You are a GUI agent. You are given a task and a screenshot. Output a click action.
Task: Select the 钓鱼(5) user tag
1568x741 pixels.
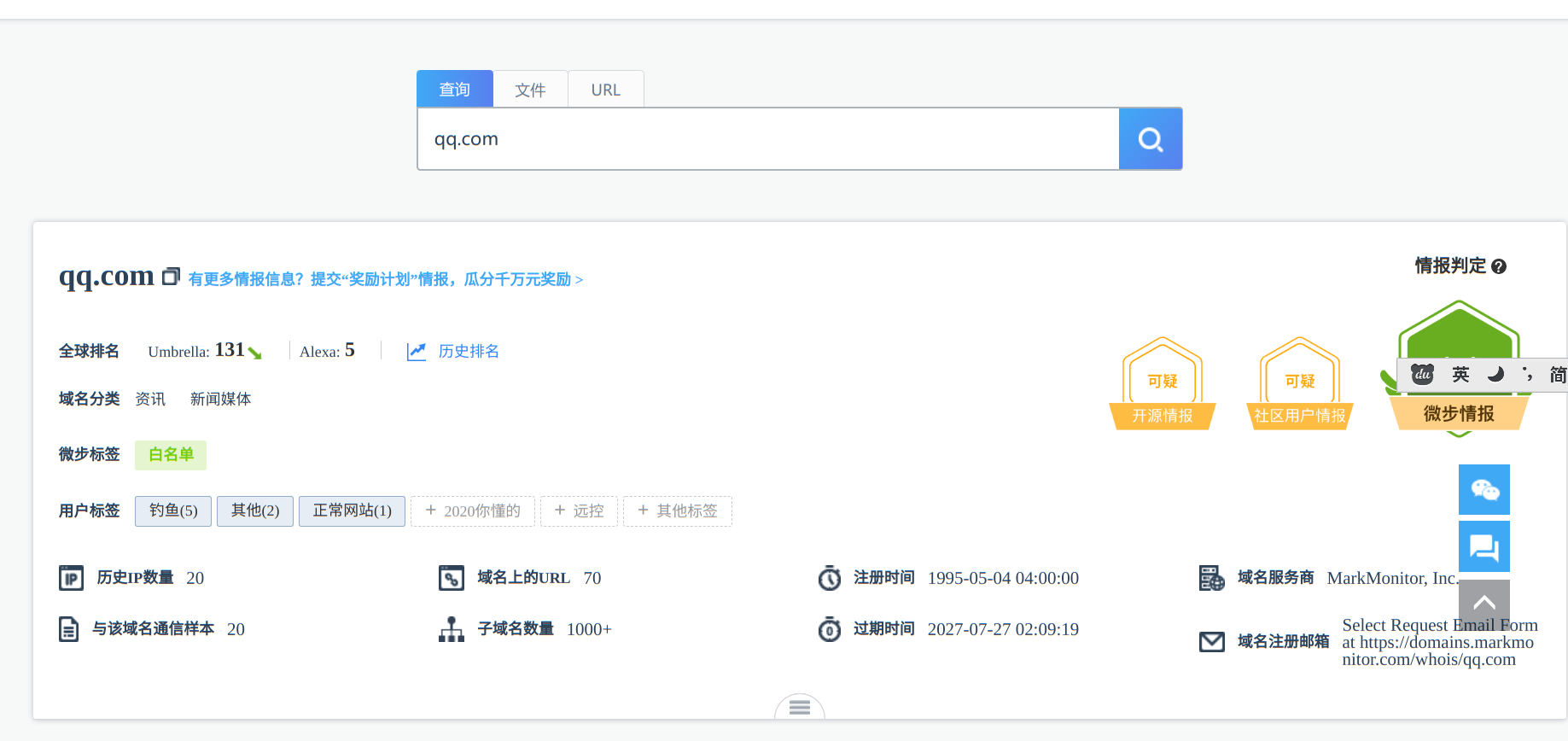coord(173,511)
